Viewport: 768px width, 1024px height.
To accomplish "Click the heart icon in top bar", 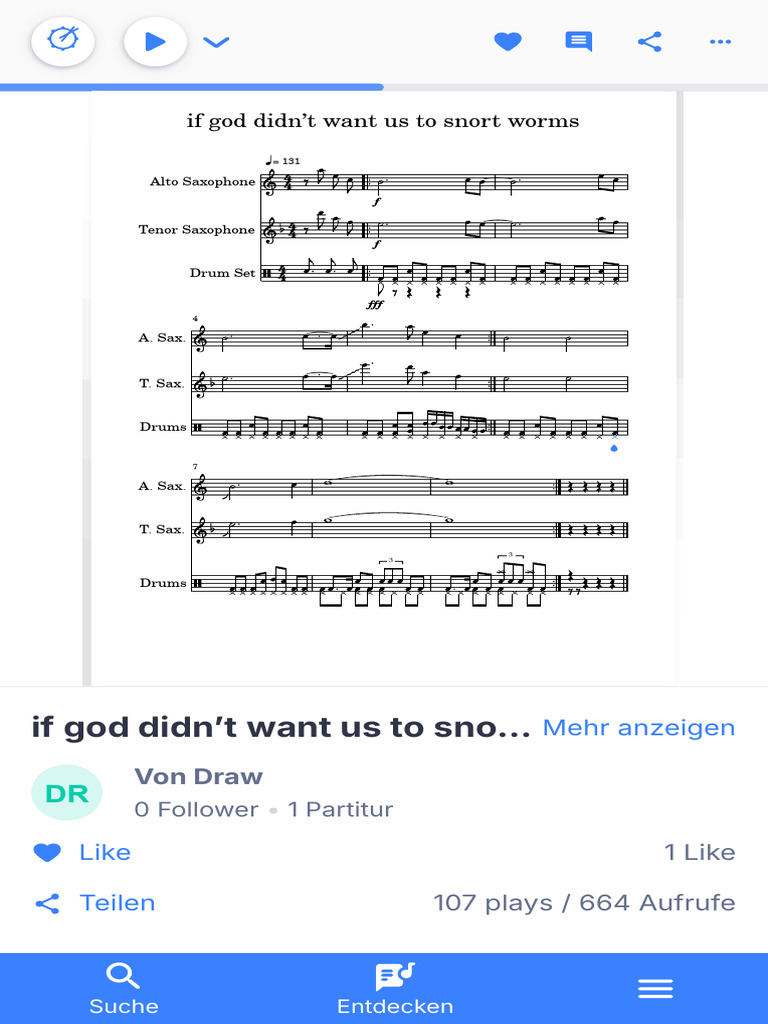I will [508, 42].
